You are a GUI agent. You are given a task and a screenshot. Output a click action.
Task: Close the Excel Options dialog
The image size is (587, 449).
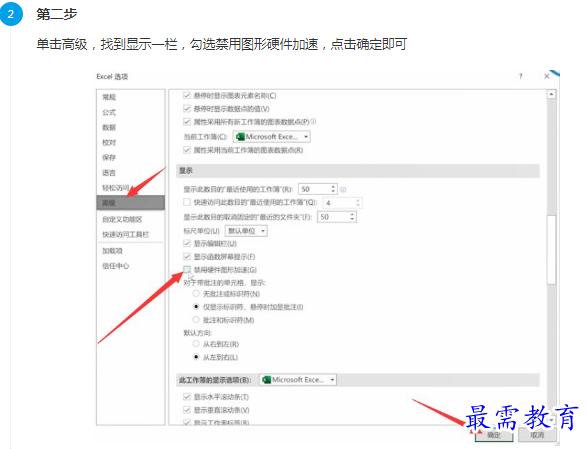click(x=547, y=76)
